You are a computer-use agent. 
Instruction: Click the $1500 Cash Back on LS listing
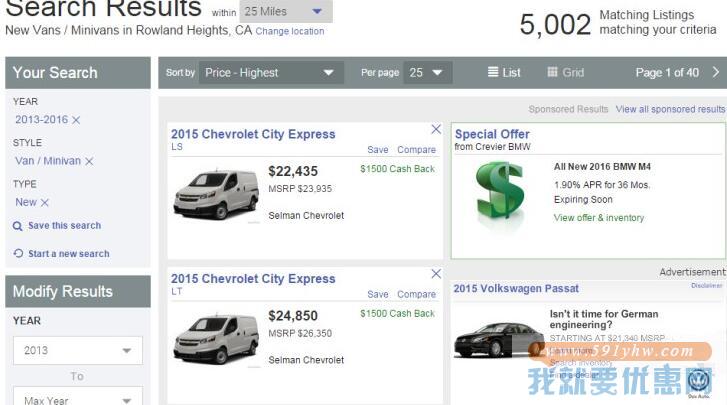coord(397,169)
